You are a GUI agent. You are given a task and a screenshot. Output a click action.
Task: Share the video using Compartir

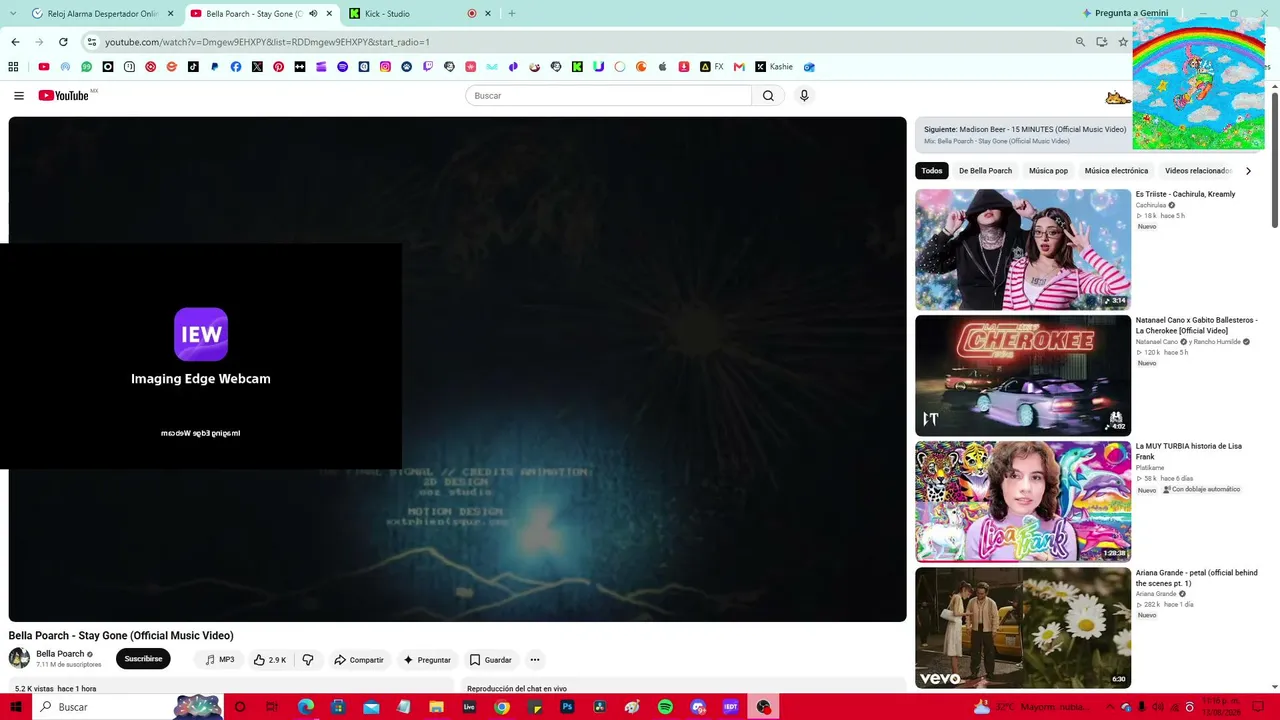[x=359, y=660]
